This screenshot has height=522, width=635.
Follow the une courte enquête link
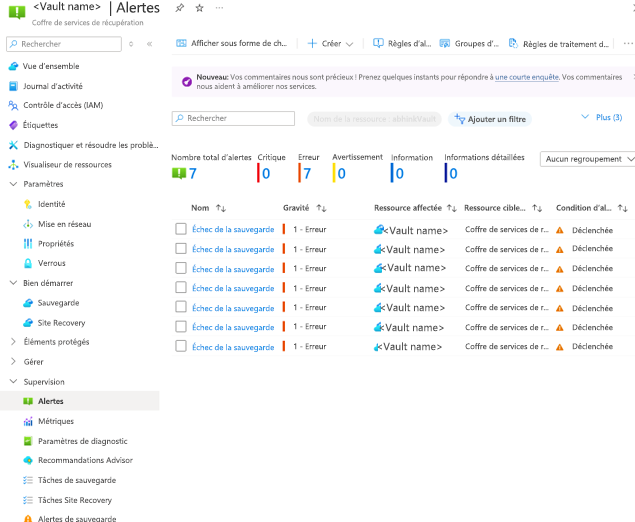(x=526, y=77)
